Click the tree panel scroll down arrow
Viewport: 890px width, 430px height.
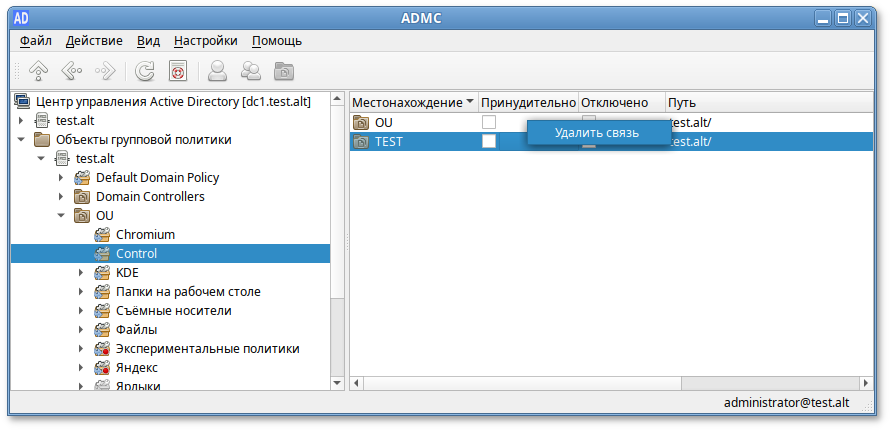[337, 383]
